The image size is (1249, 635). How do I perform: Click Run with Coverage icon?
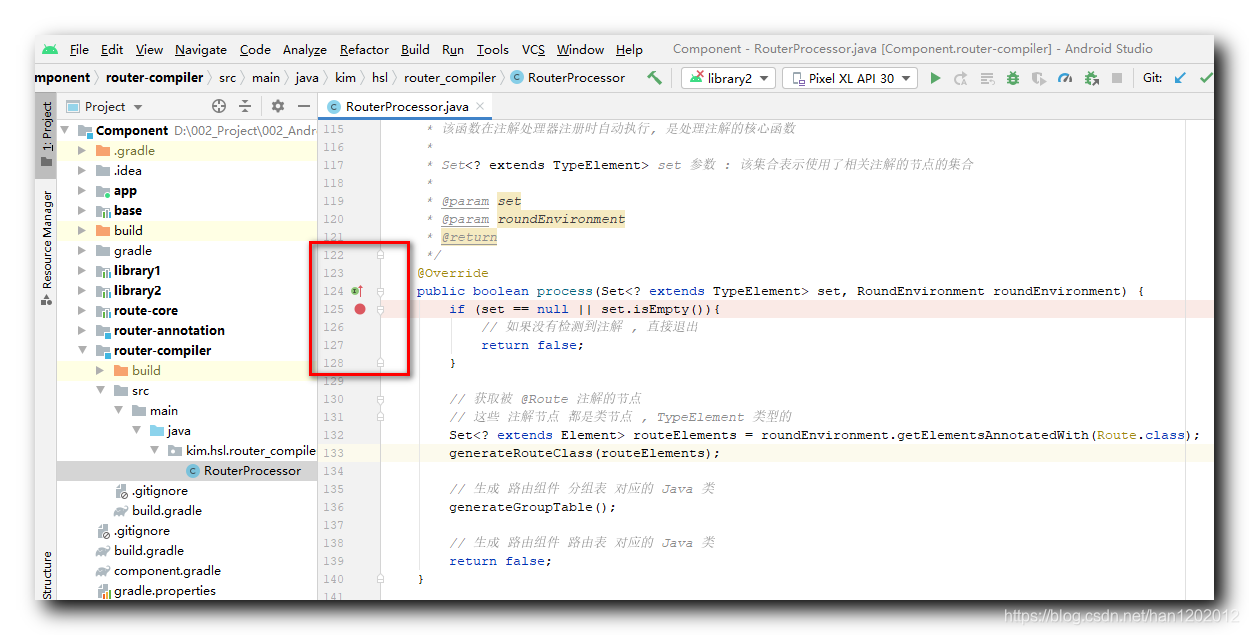click(1039, 78)
